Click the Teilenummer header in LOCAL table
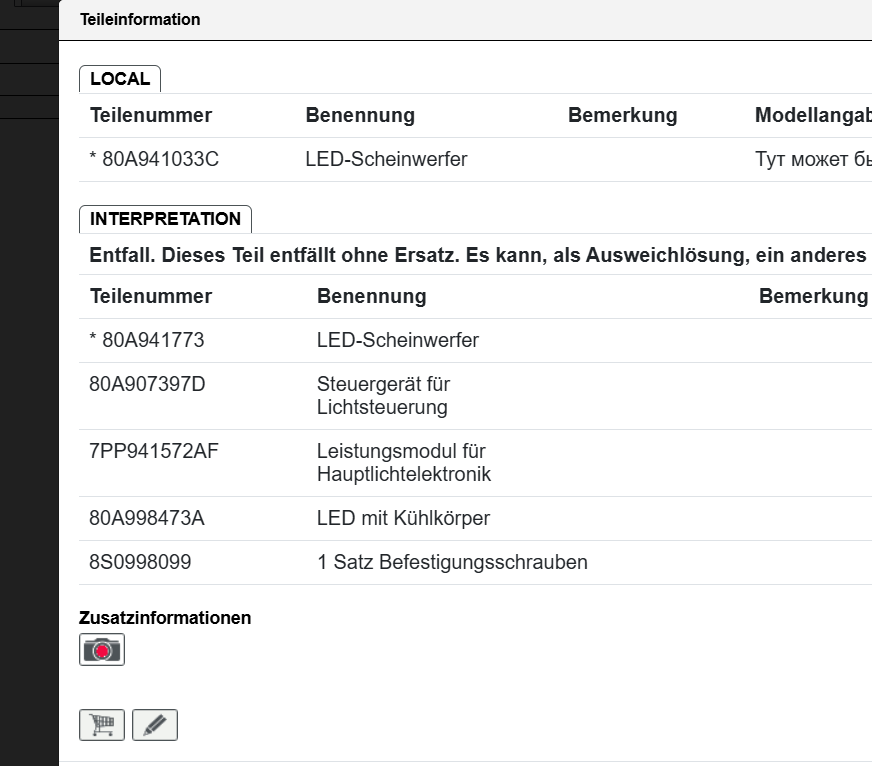The height and width of the screenshot is (766, 872). (151, 115)
